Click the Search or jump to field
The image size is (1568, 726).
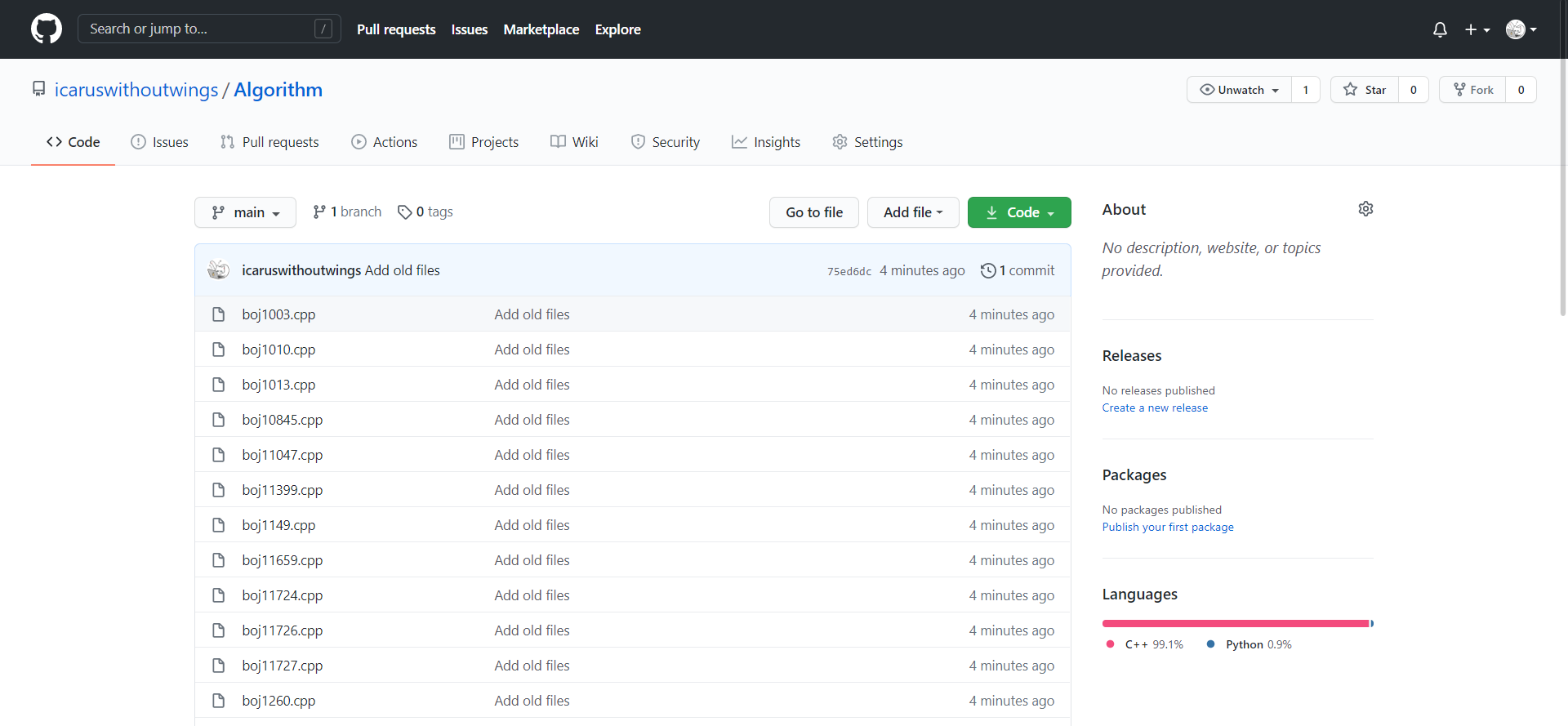[x=209, y=29]
